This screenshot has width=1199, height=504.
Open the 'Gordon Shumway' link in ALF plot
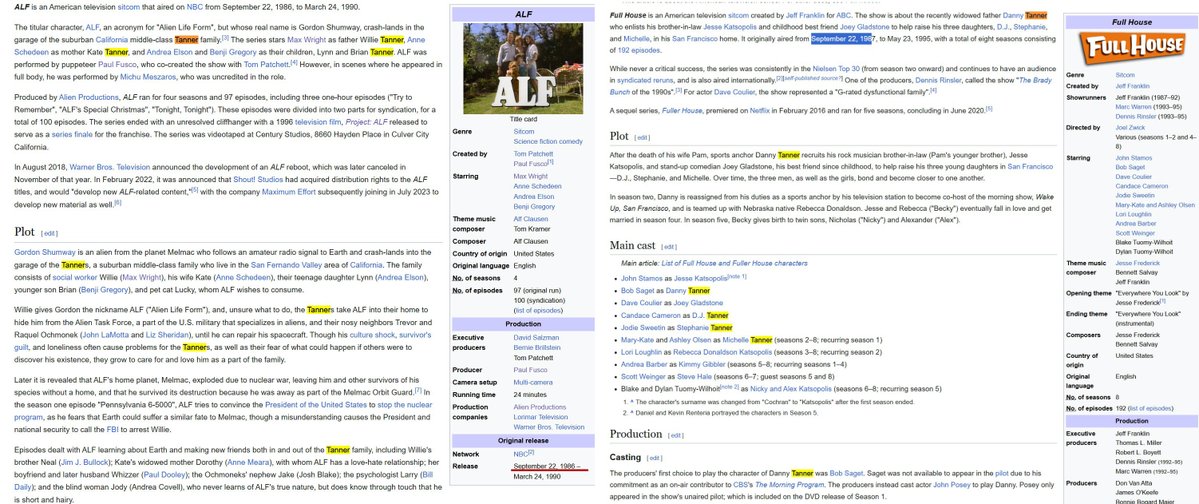coord(45,252)
